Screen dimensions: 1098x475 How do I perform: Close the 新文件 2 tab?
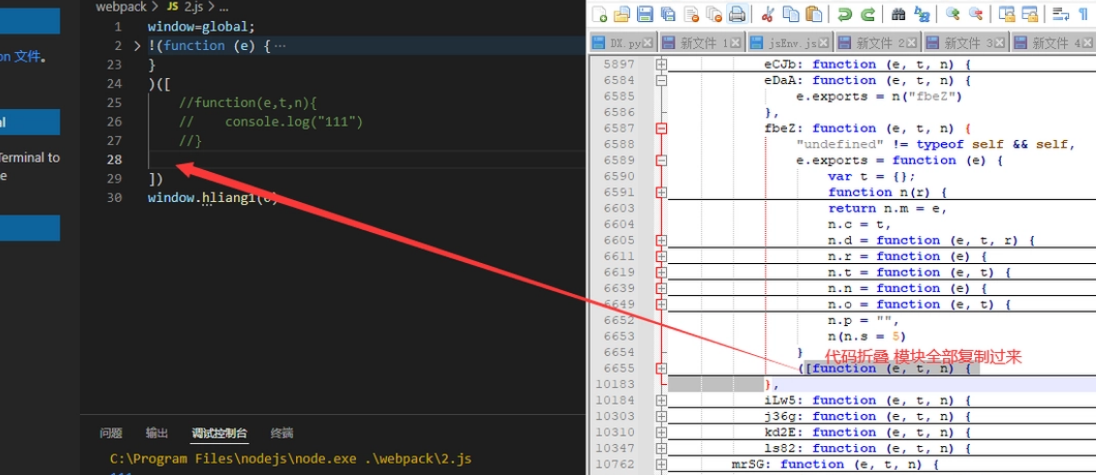click(x=913, y=43)
